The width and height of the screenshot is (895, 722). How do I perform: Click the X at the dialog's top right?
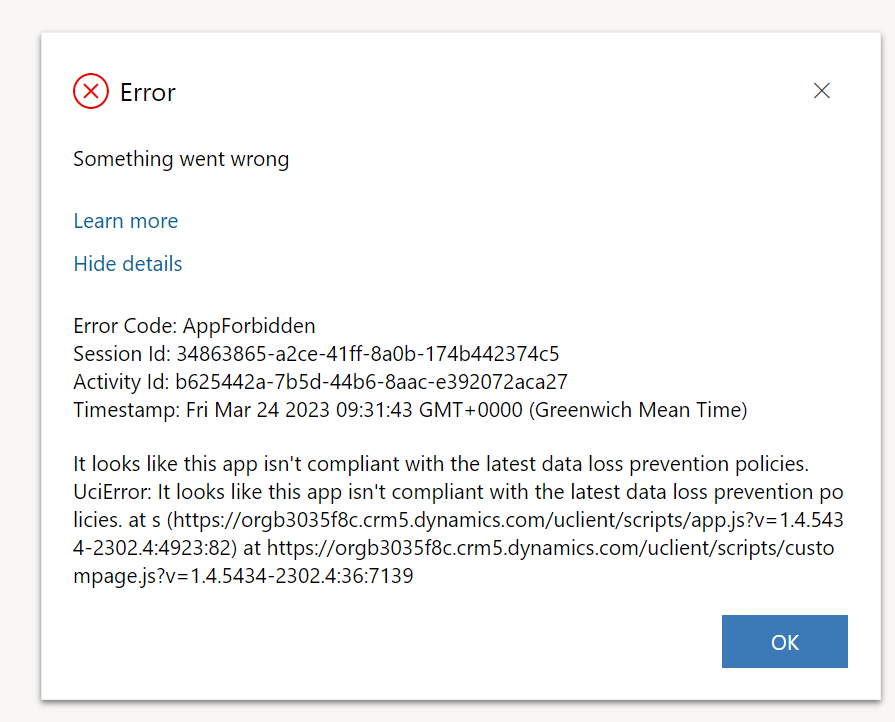[x=821, y=90]
